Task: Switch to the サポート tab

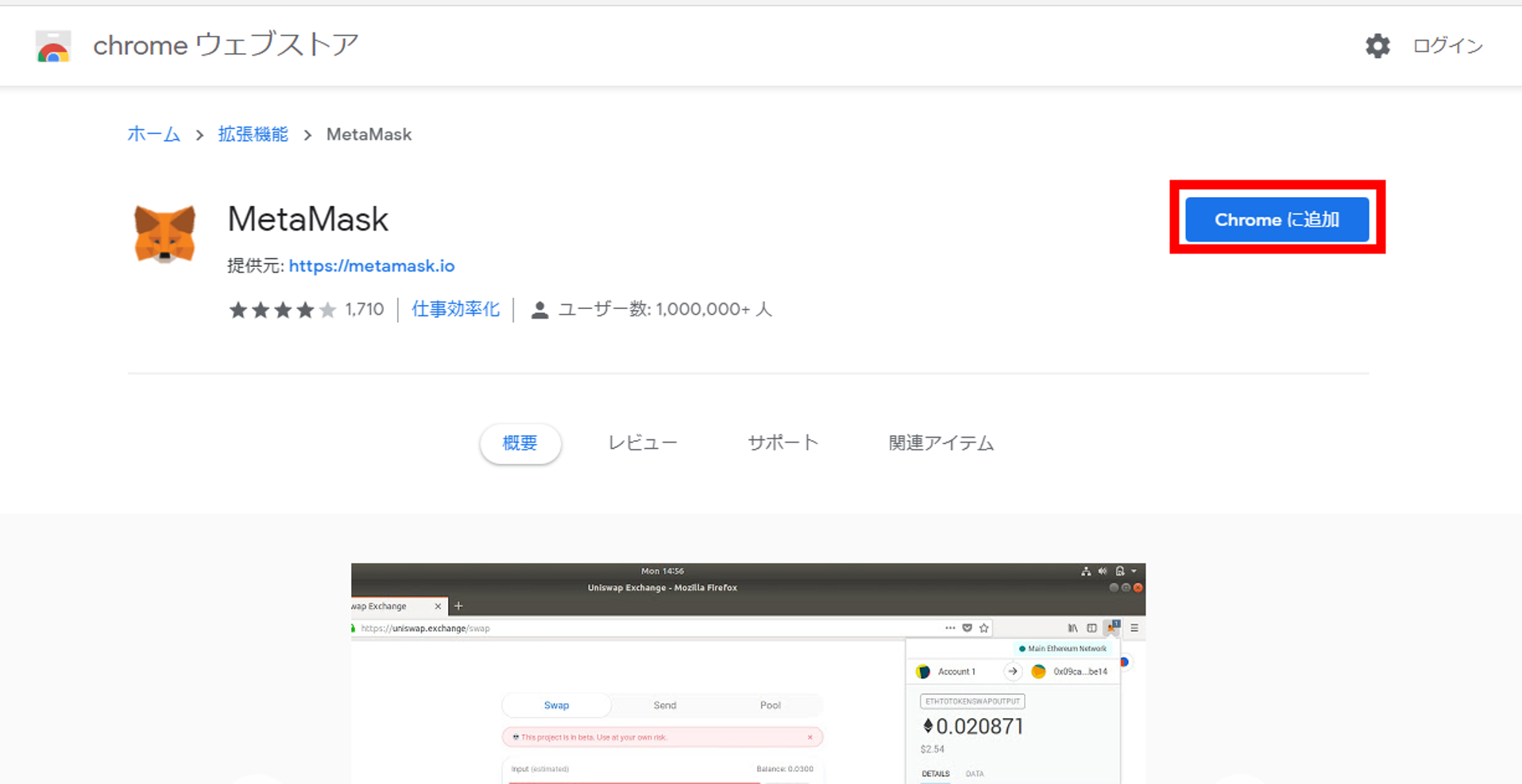Action: 782,443
